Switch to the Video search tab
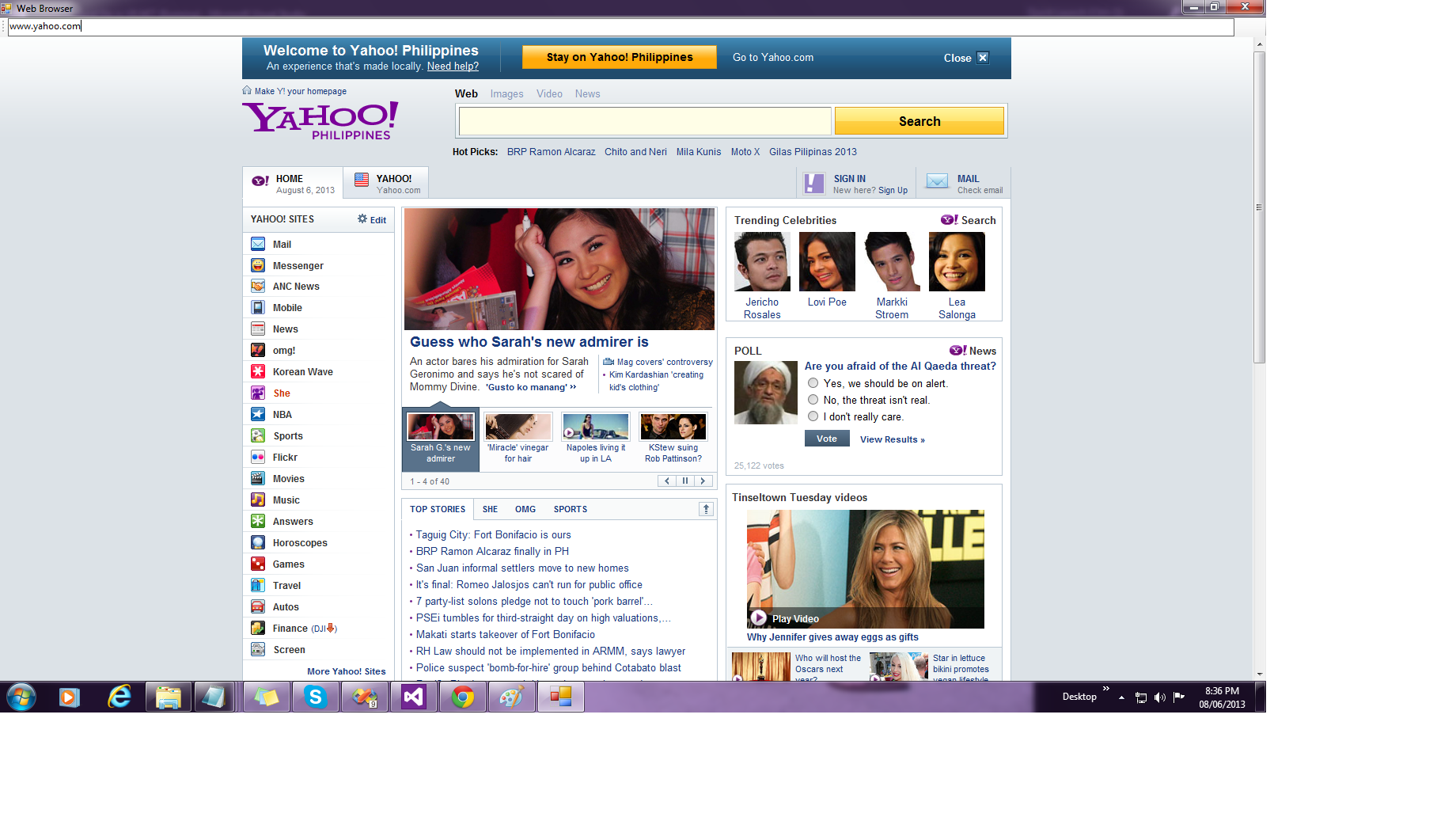Screen dimensions: 1456x817 click(x=549, y=93)
